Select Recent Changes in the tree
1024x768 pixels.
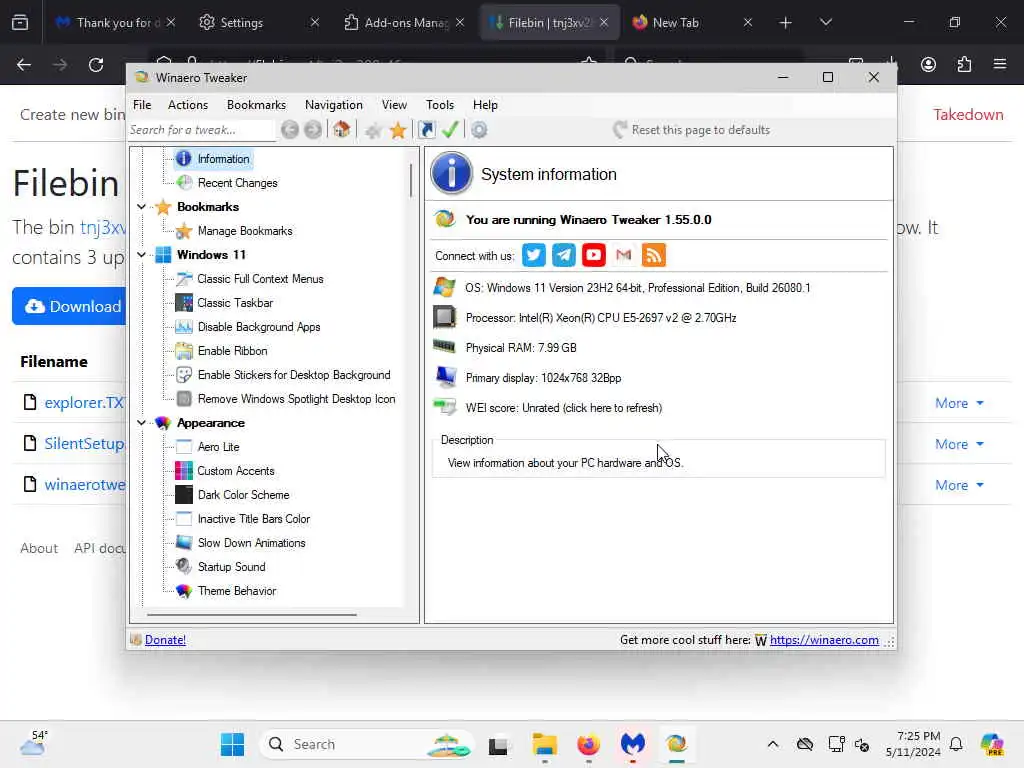(x=237, y=183)
